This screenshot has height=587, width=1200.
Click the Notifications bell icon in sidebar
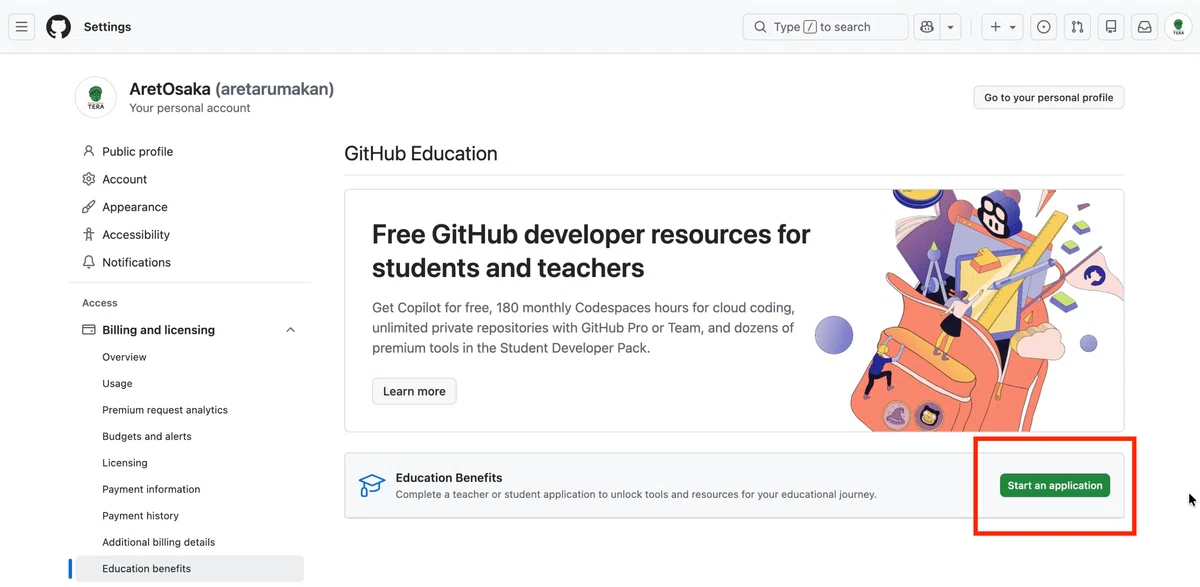point(89,262)
